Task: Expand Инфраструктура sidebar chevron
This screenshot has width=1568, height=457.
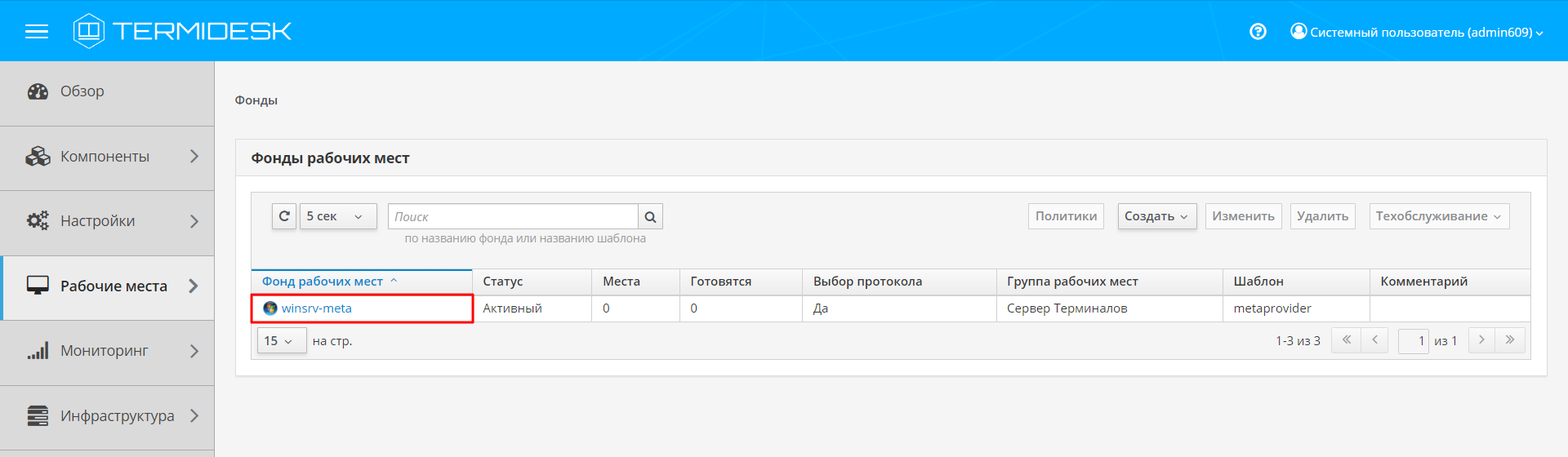Action: (x=194, y=415)
